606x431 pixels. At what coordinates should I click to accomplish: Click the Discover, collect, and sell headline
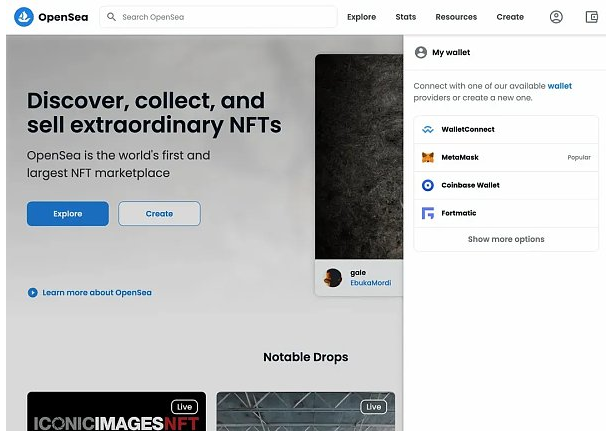154,112
